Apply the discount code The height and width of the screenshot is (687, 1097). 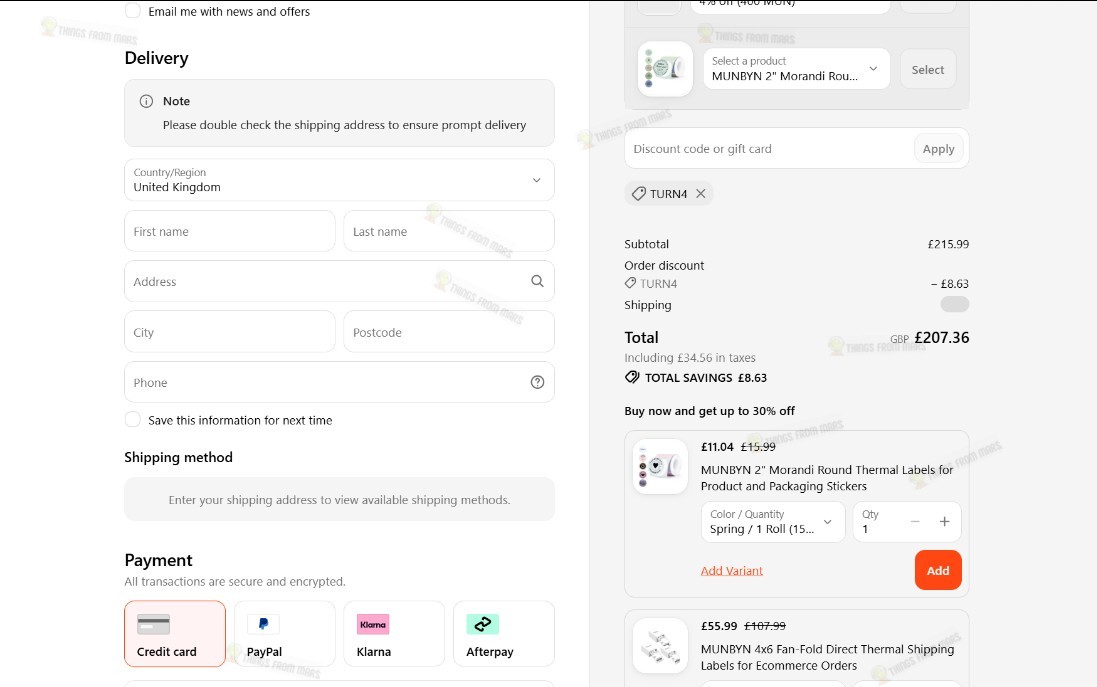coord(938,148)
